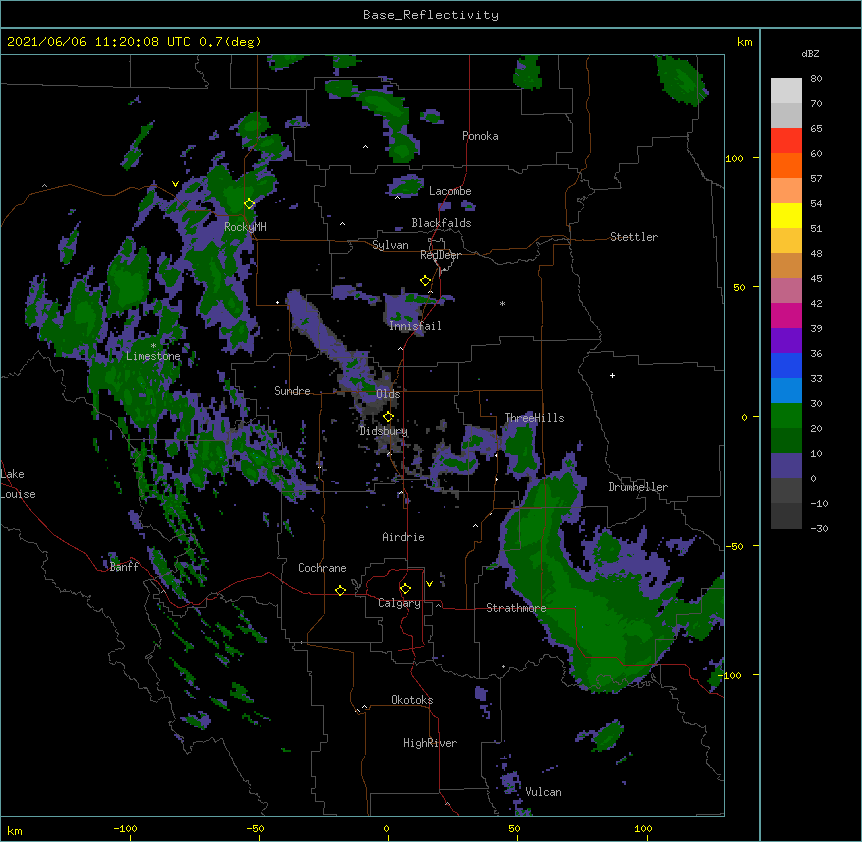Select the slate purple 10 dBZ legend swatch
Image resolution: width=862 pixels, height=842 pixels.
pos(786,466)
